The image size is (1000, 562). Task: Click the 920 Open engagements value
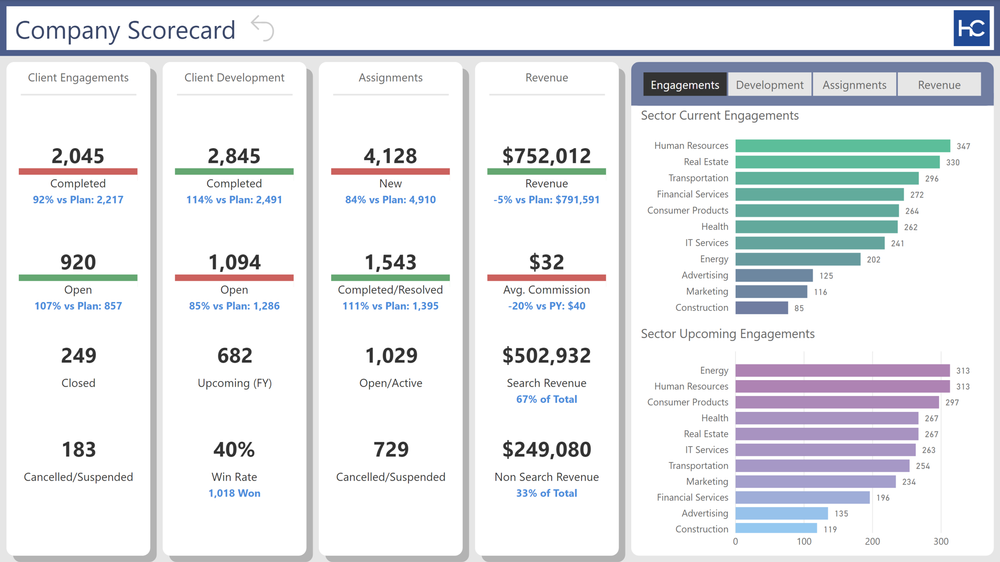coord(78,262)
